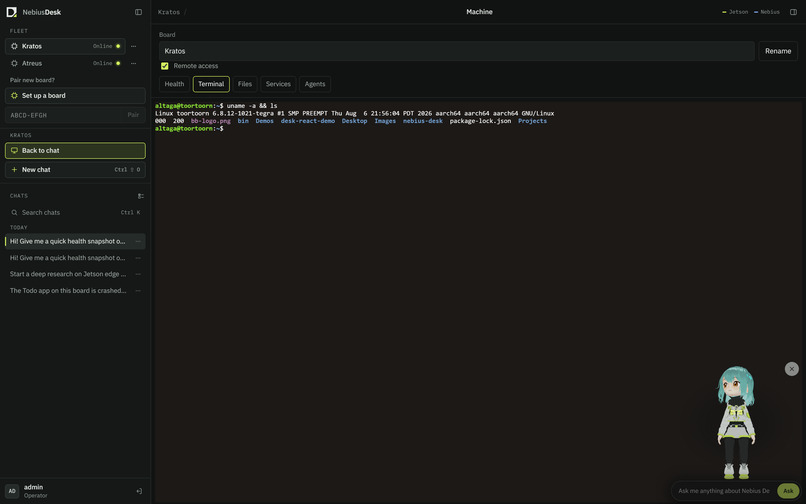Screen dimensions: 806x504
Task: Focus the Search chats field
Action: click(x=75, y=212)
